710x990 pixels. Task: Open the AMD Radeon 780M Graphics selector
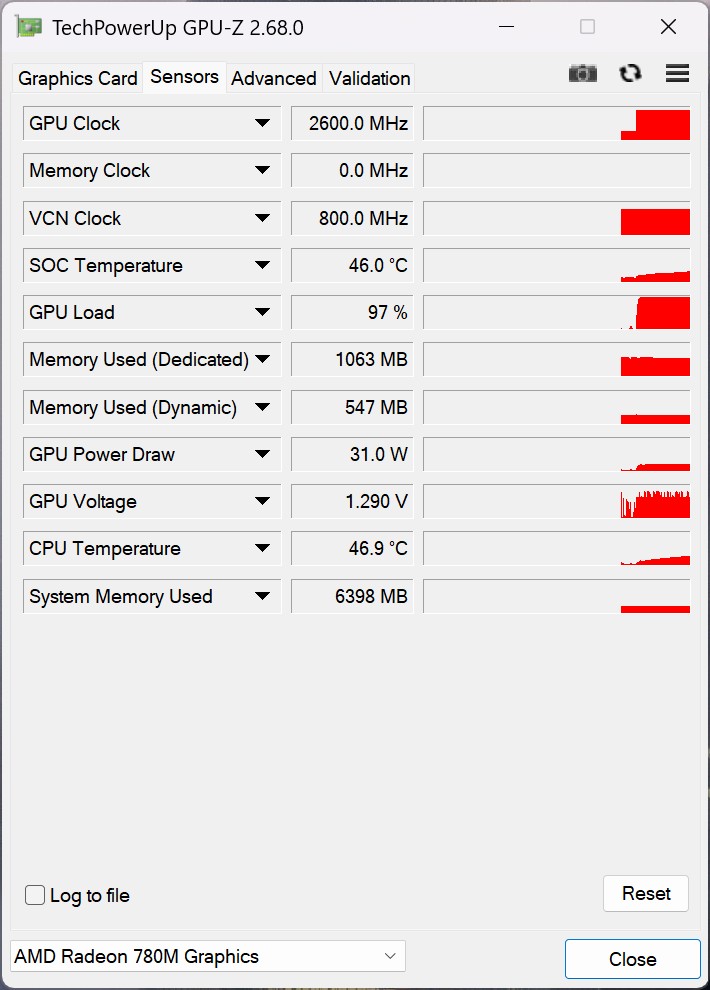207,956
